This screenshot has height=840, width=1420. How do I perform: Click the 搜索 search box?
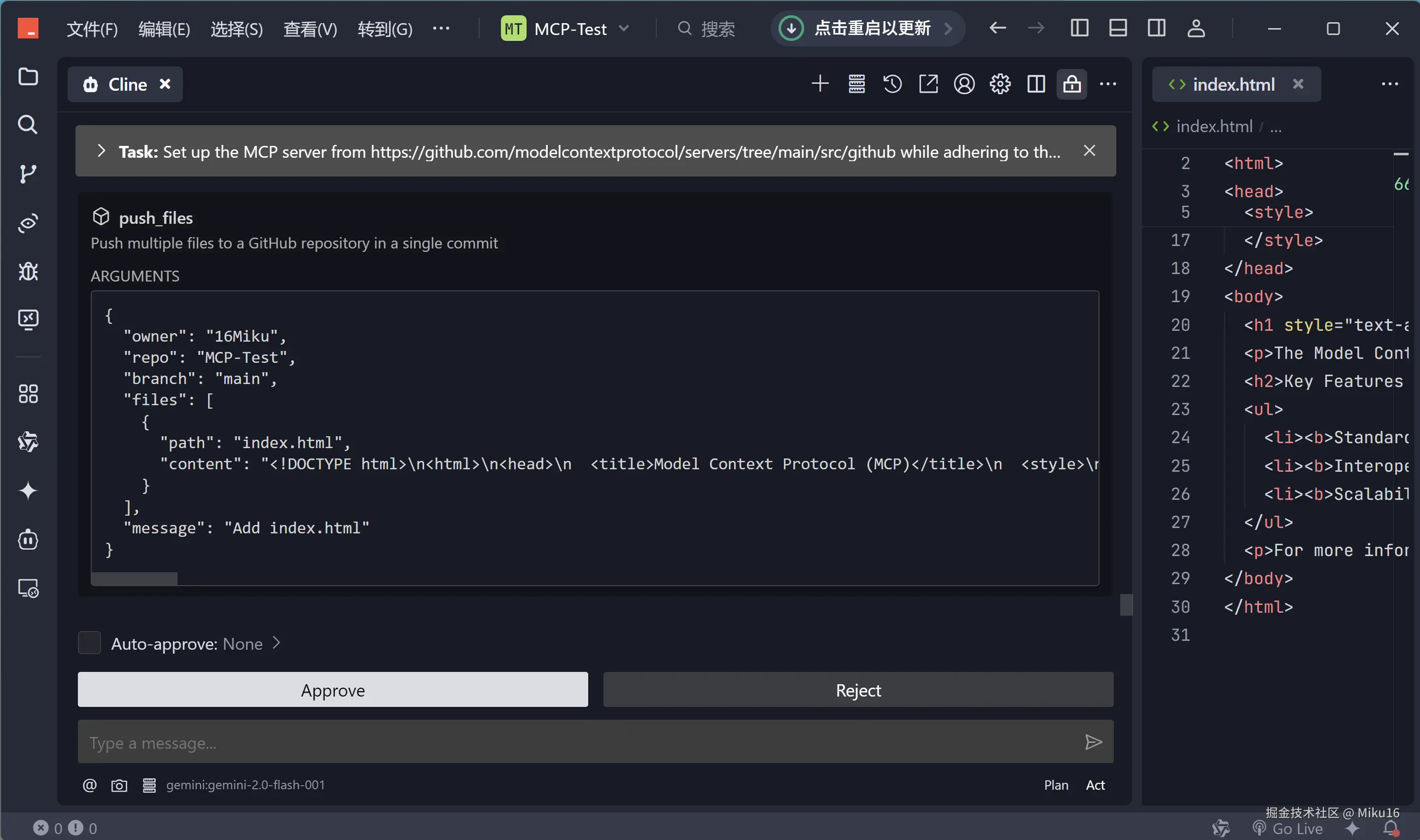click(707, 28)
